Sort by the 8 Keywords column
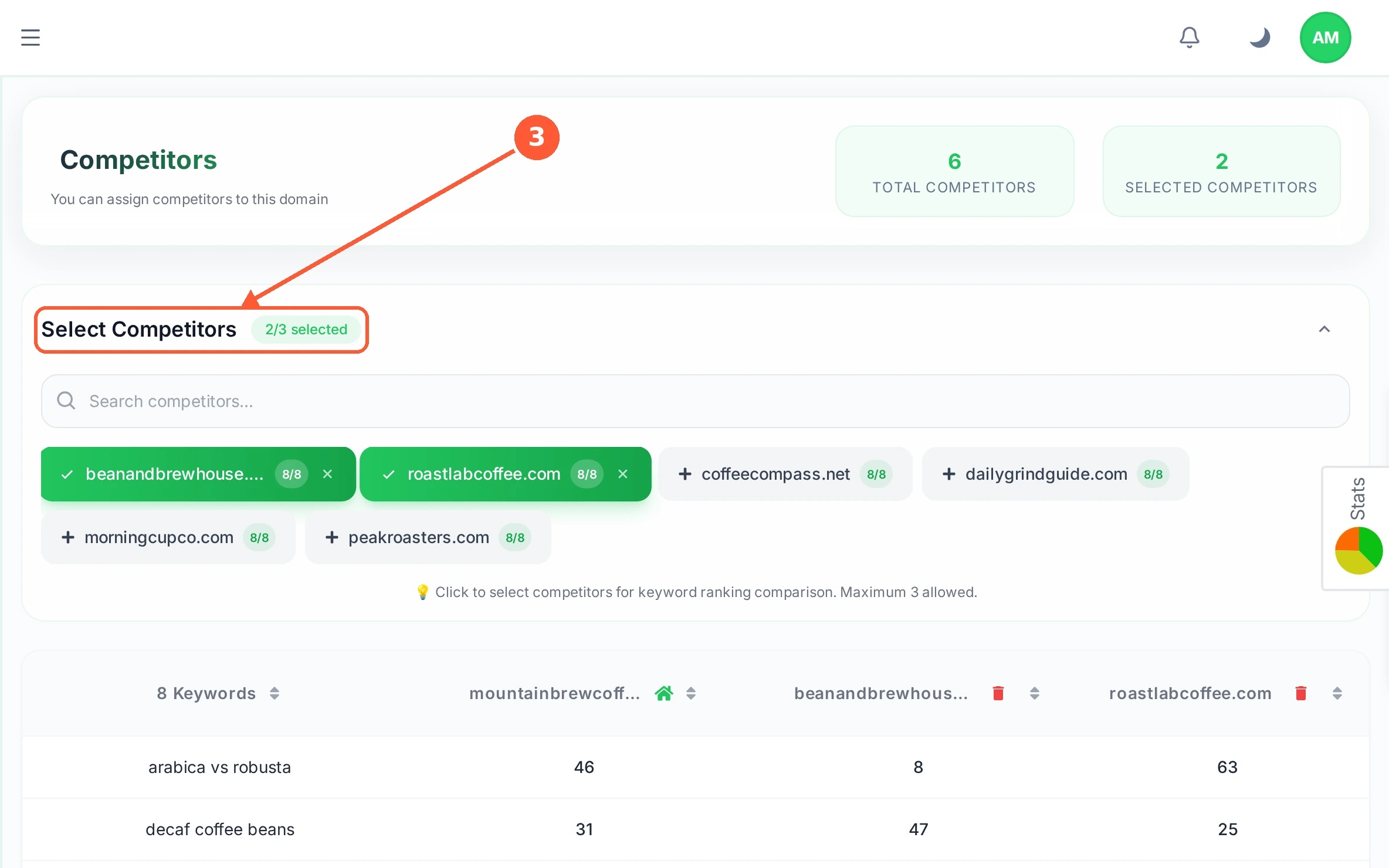1389x868 pixels. coord(275,693)
